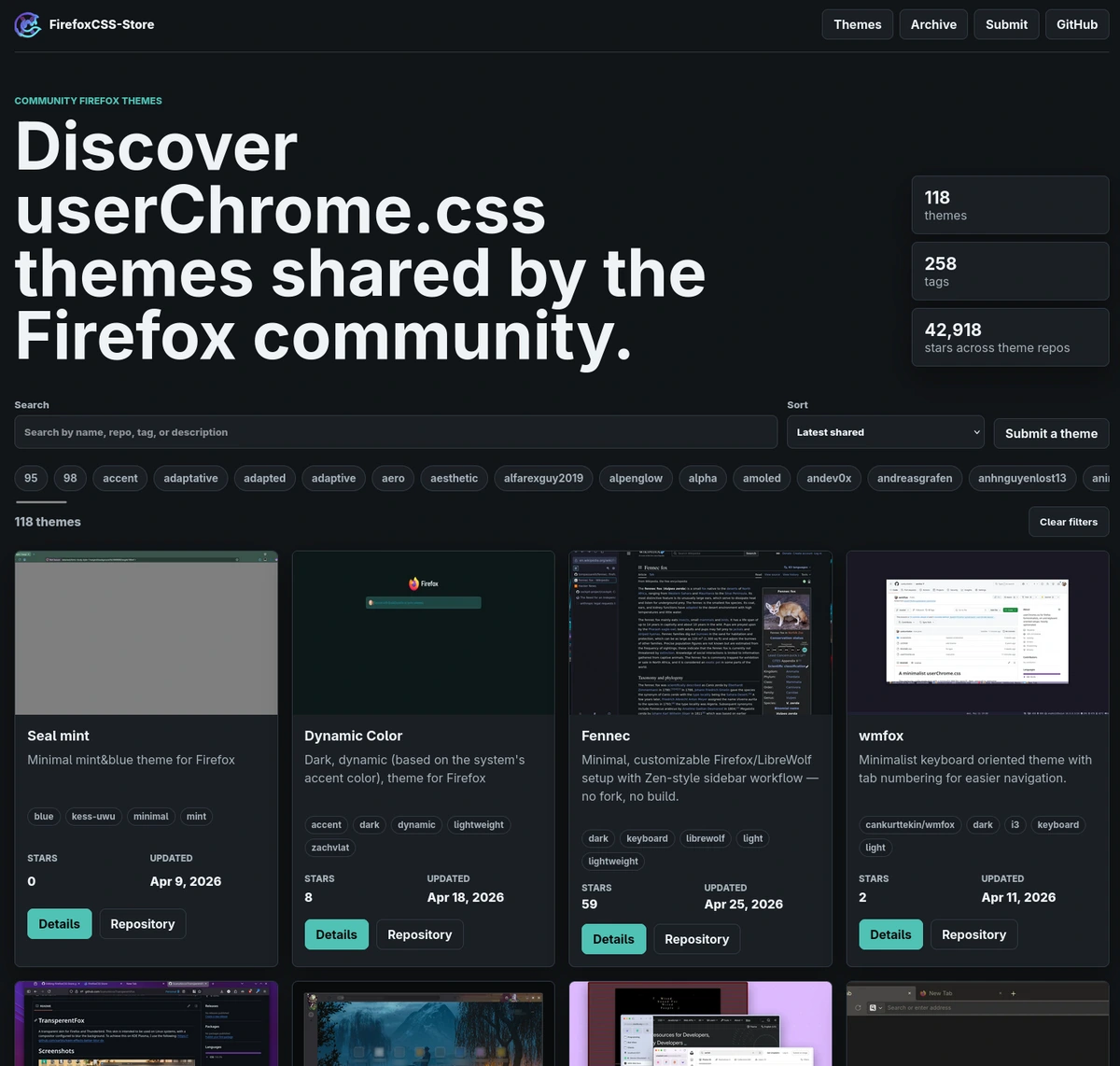Click the Seal mint card title

coord(59,736)
